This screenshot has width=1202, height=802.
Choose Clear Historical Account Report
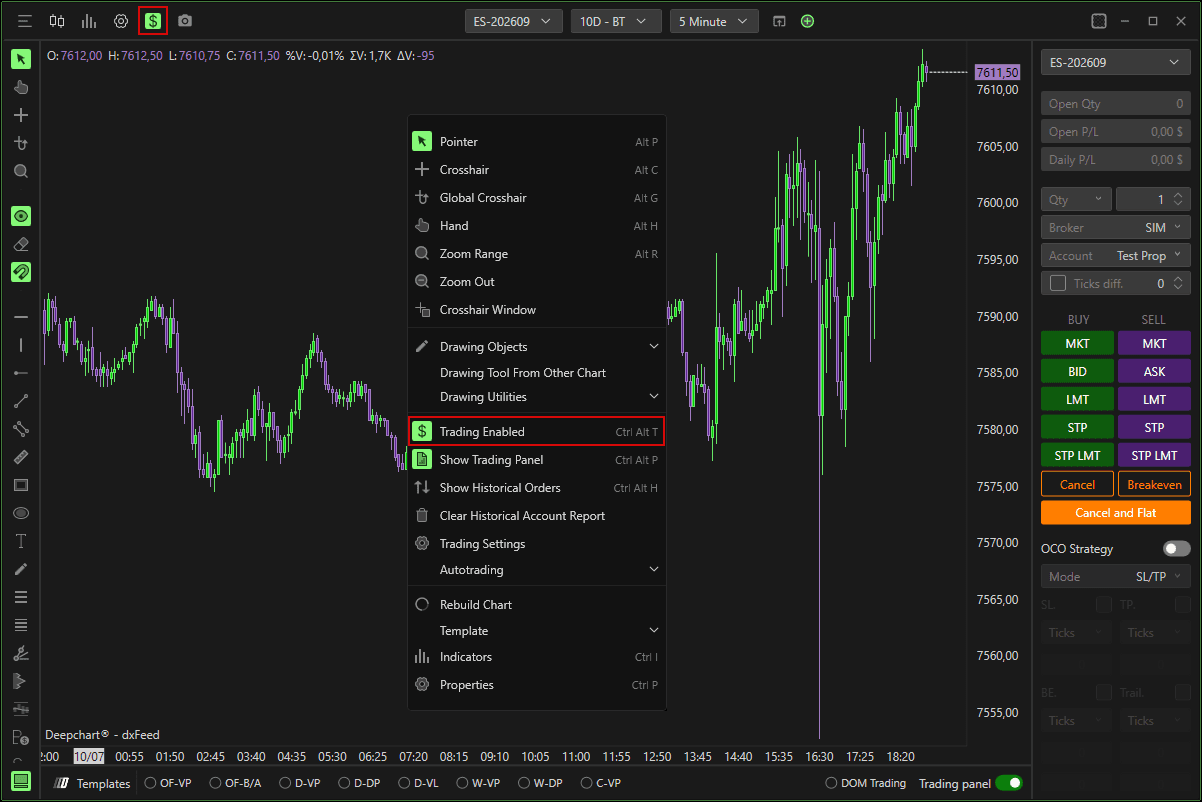click(x=536, y=516)
